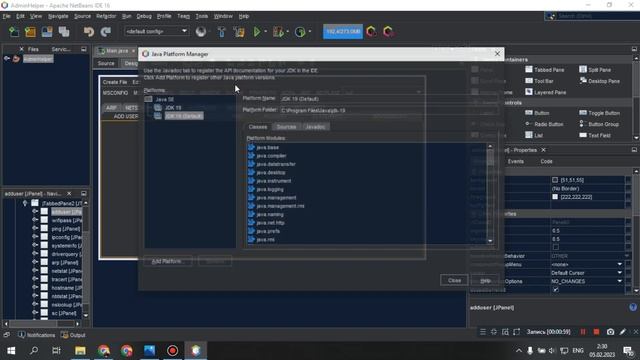Click Add Platform button
Image resolution: width=640 pixels, height=360 pixels.
pyautogui.click(x=167, y=261)
